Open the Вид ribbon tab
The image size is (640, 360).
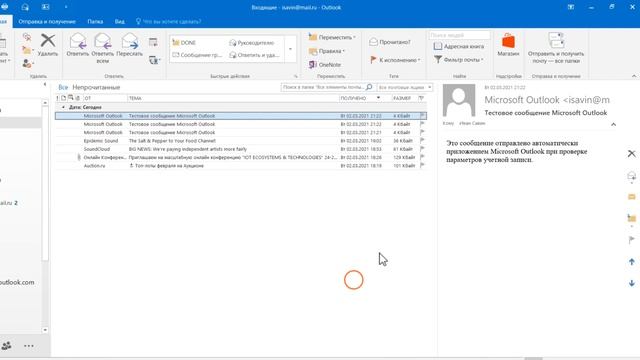coord(120,21)
